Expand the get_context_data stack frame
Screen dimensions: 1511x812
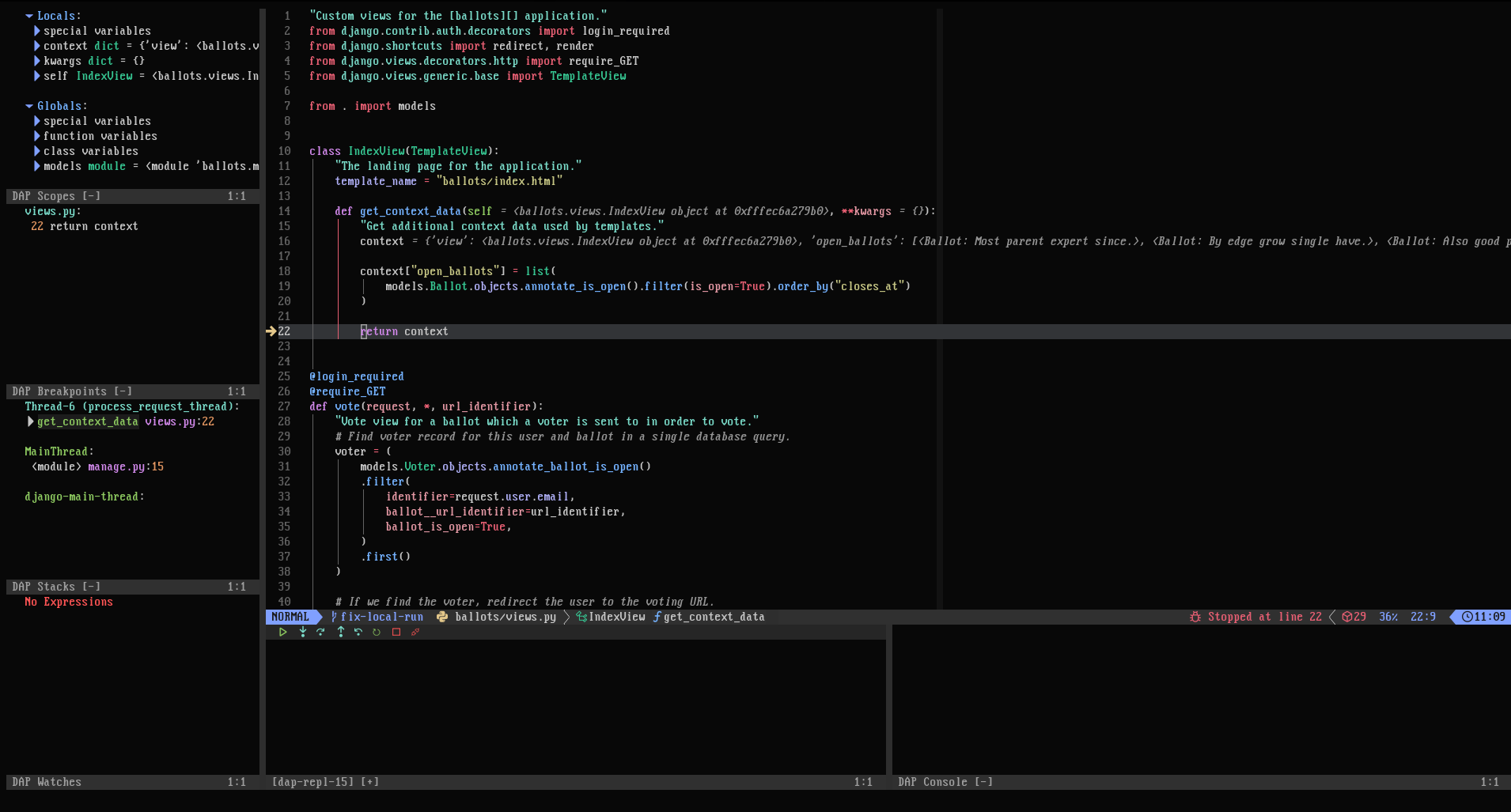[x=31, y=421]
